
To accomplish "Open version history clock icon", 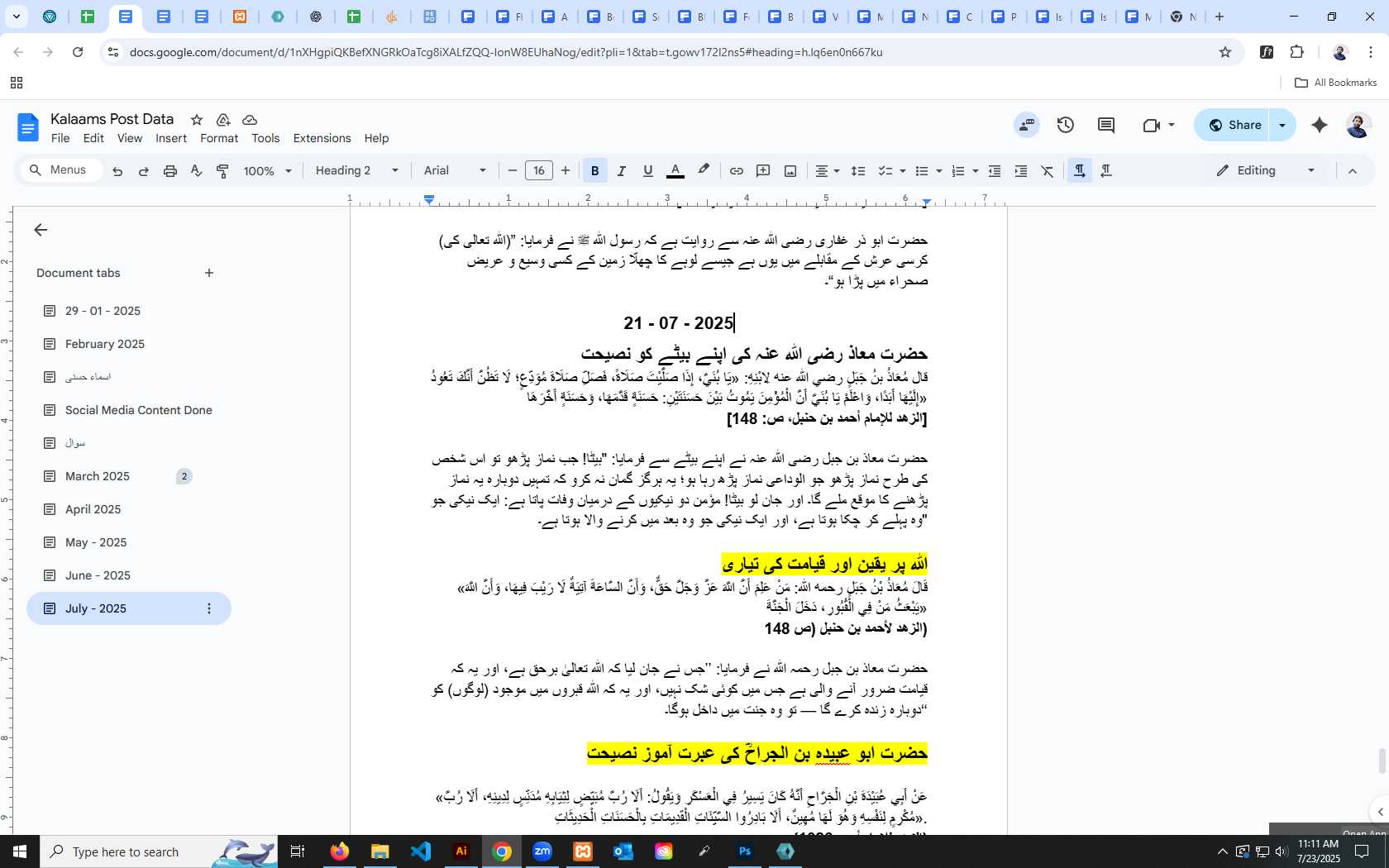I will point(1066,125).
